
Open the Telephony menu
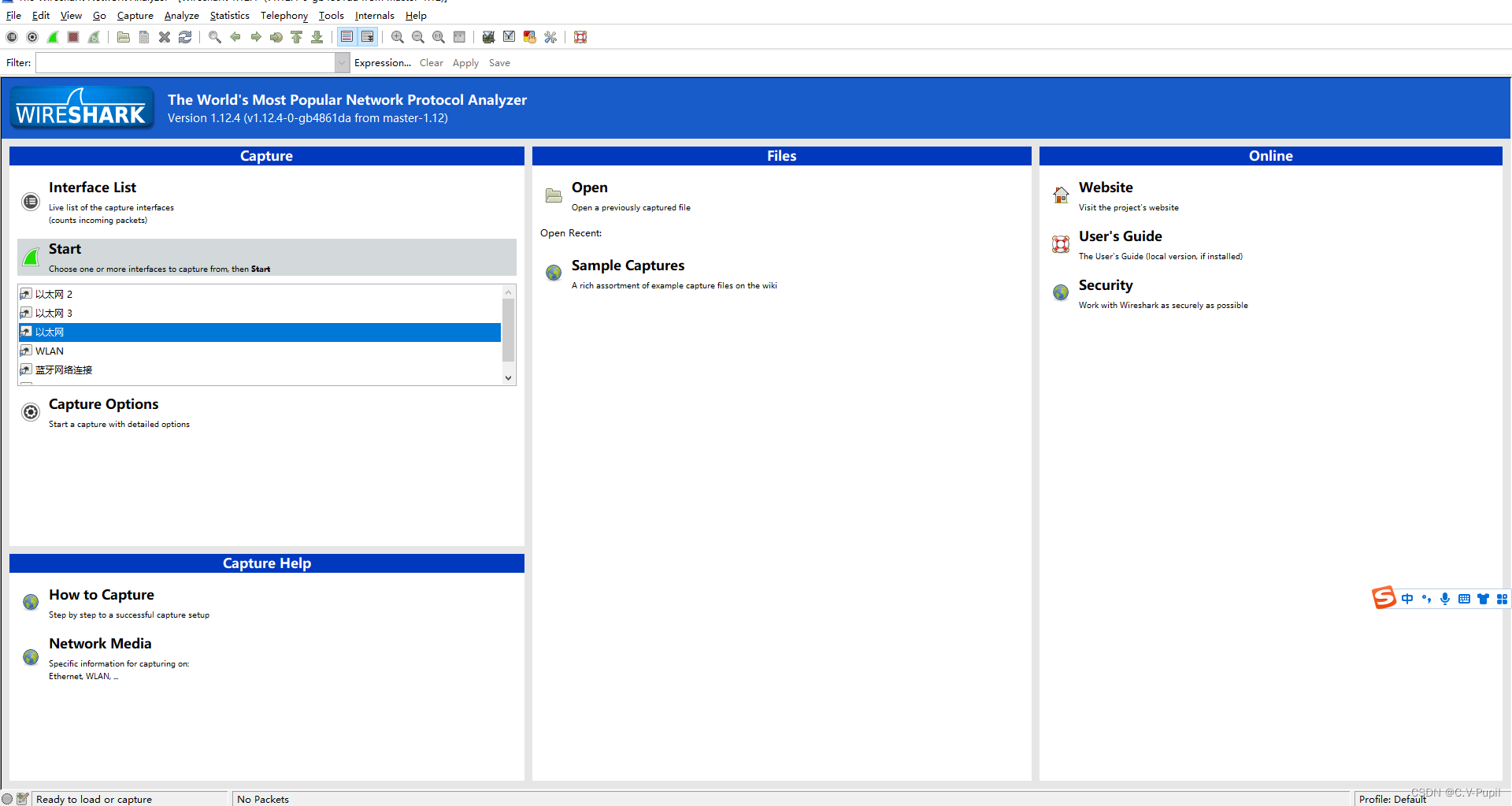pos(284,16)
